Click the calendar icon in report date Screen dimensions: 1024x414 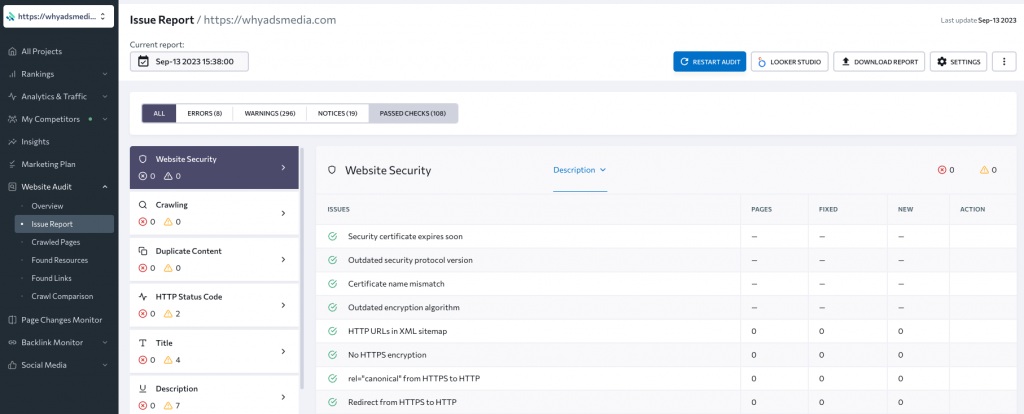click(144, 61)
